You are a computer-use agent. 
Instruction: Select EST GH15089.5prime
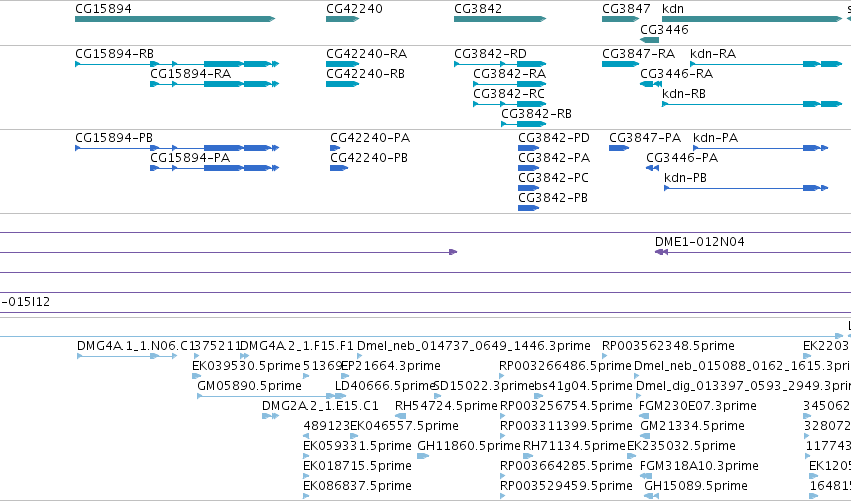(696, 486)
